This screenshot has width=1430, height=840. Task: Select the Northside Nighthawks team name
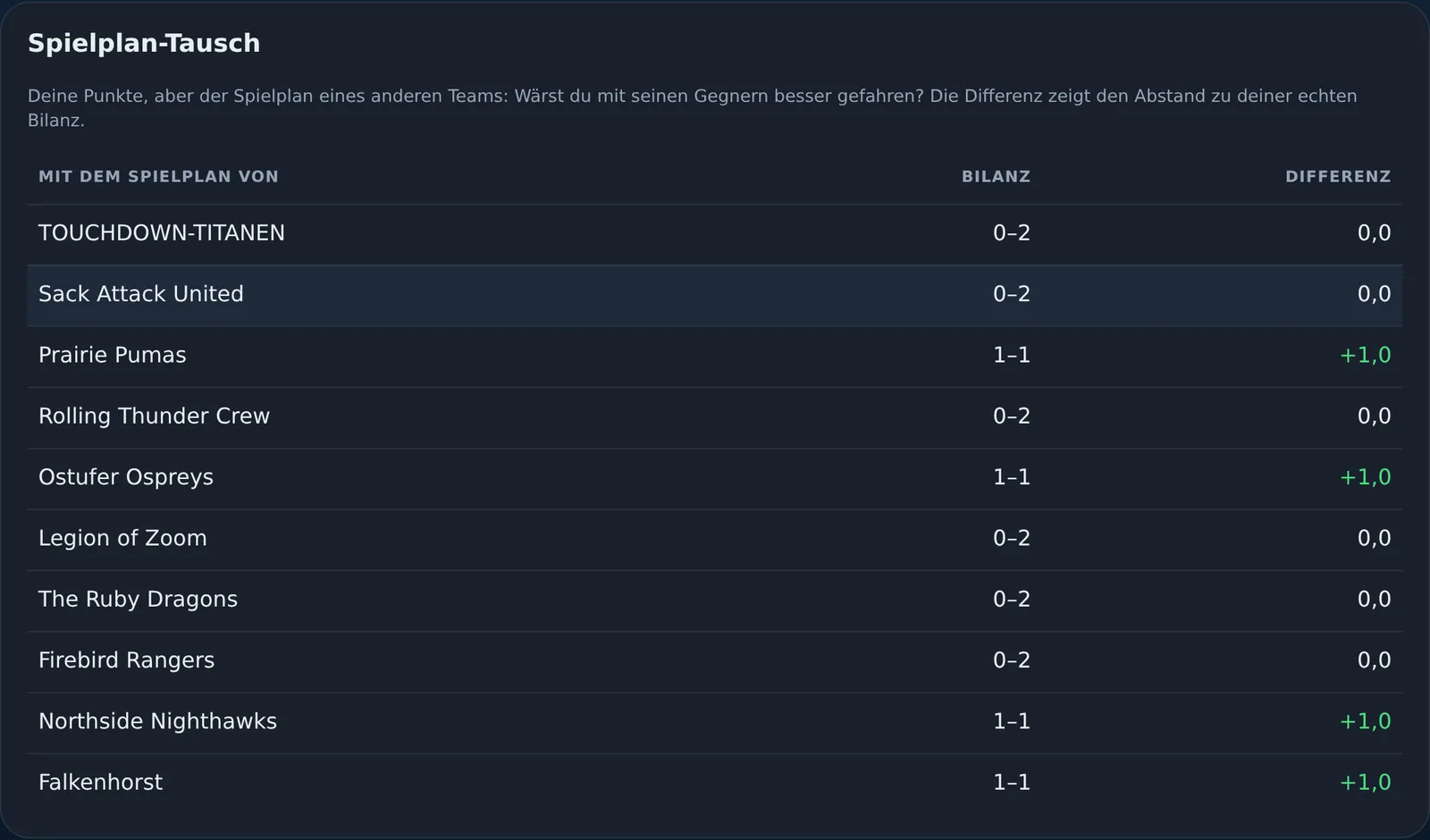157,721
